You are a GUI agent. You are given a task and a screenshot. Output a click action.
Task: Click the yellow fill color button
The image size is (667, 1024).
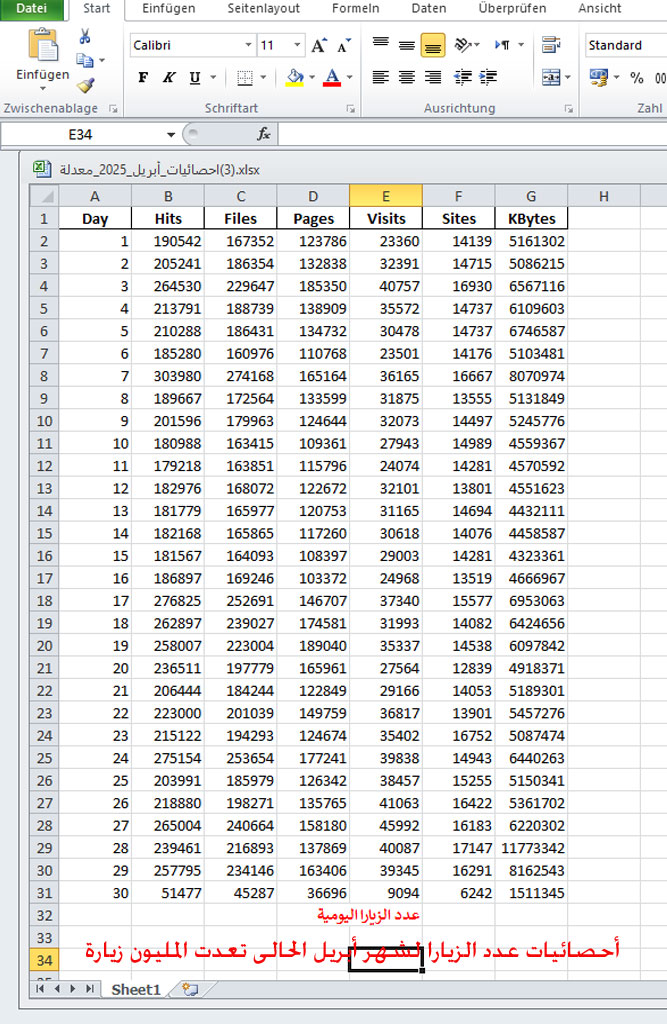(x=294, y=78)
